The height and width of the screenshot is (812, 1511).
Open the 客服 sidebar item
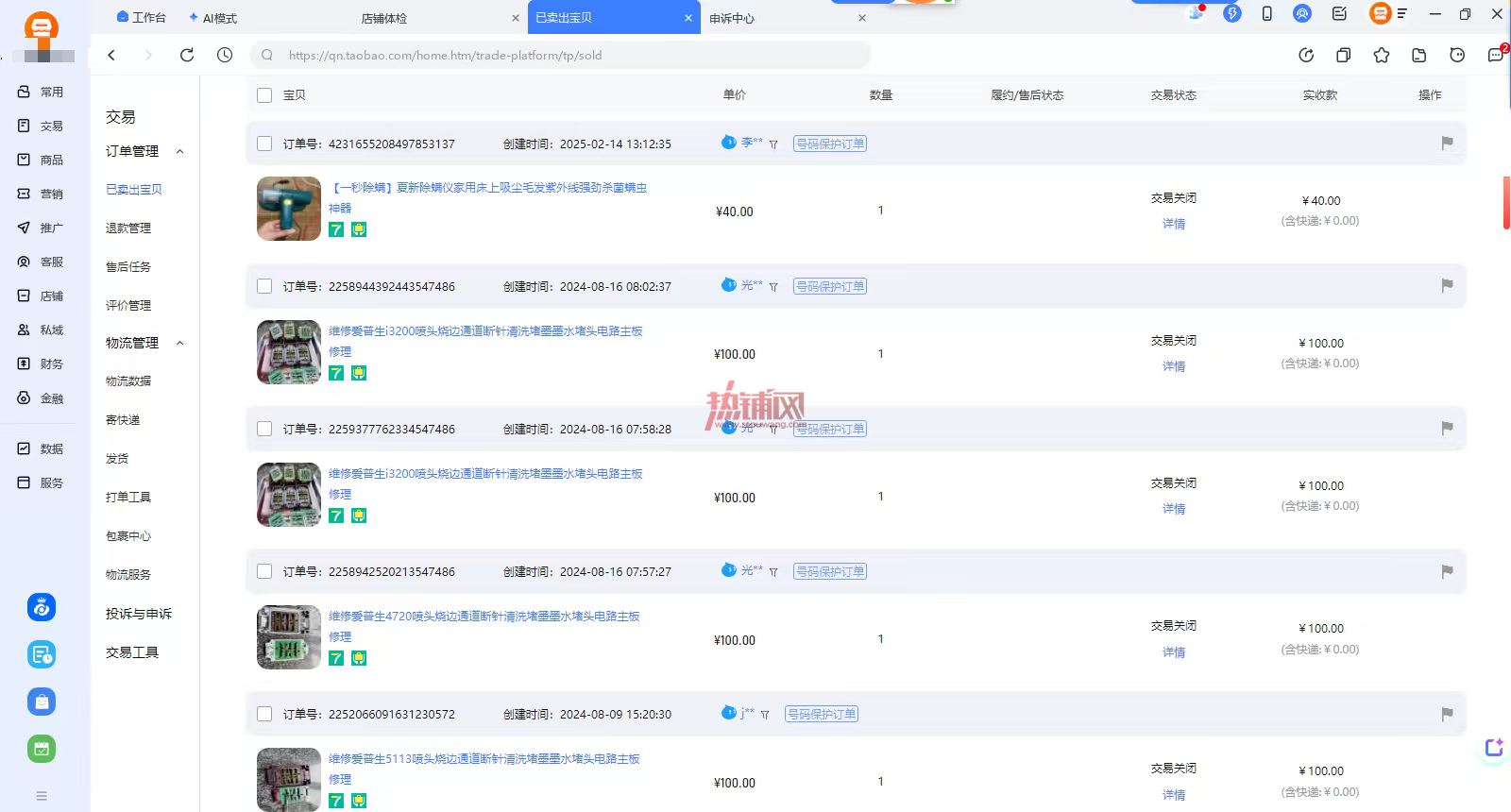[41, 262]
